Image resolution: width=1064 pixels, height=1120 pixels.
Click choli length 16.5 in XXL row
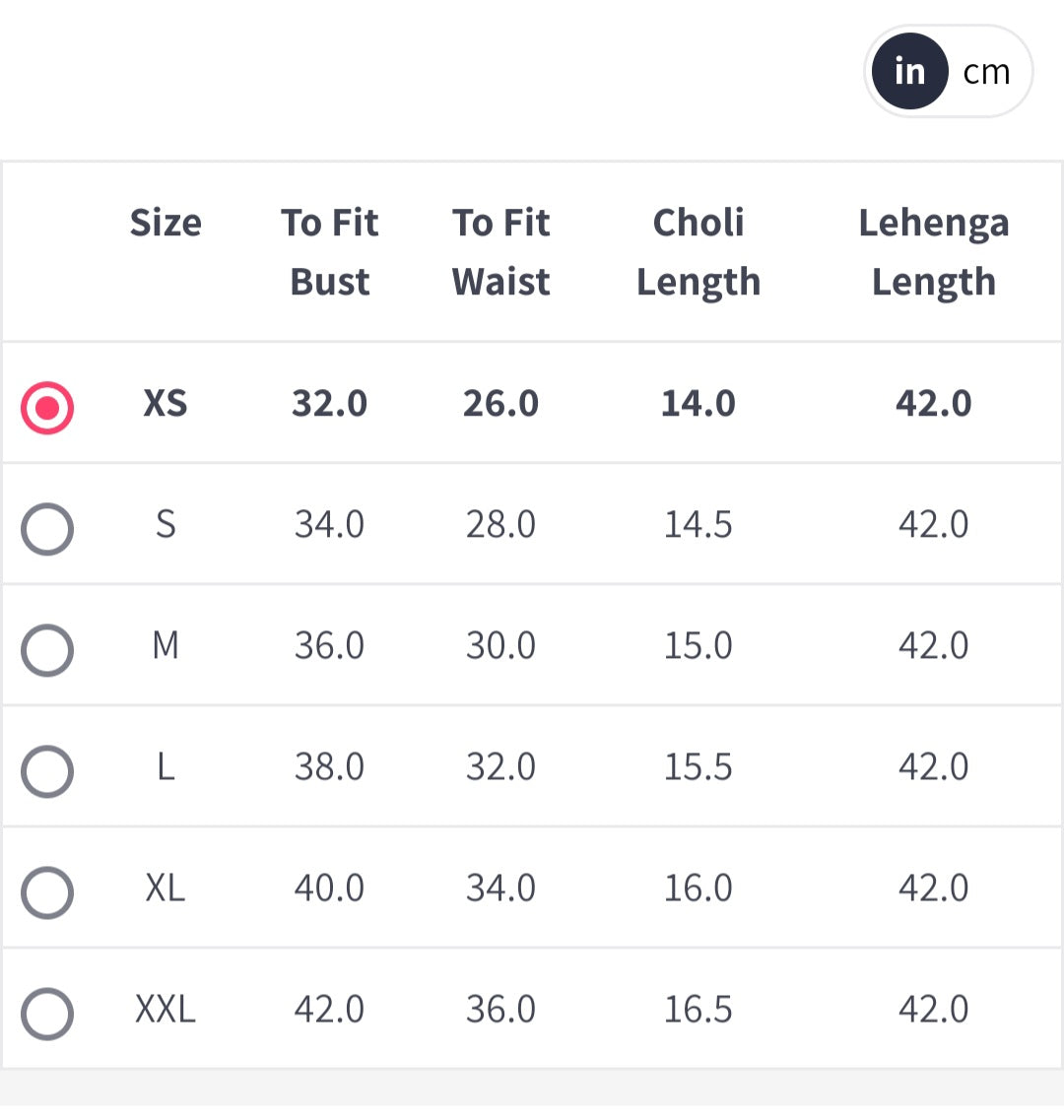pos(698,1010)
